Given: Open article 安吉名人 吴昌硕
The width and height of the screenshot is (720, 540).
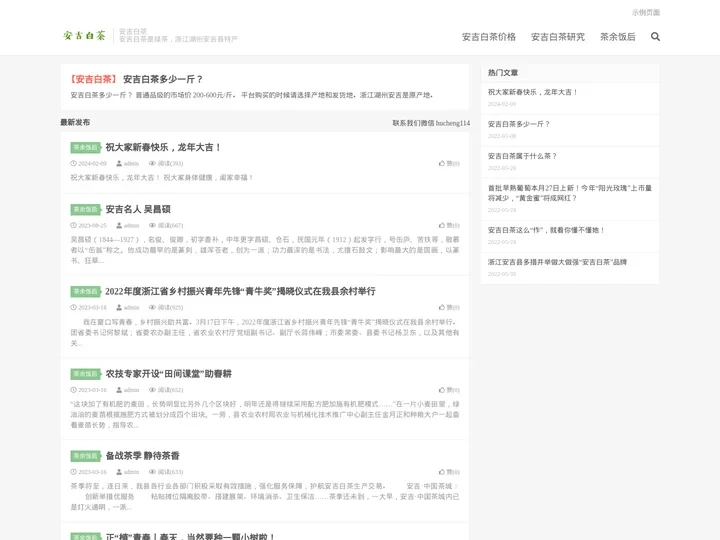Looking at the screenshot, I should [x=138, y=209].
